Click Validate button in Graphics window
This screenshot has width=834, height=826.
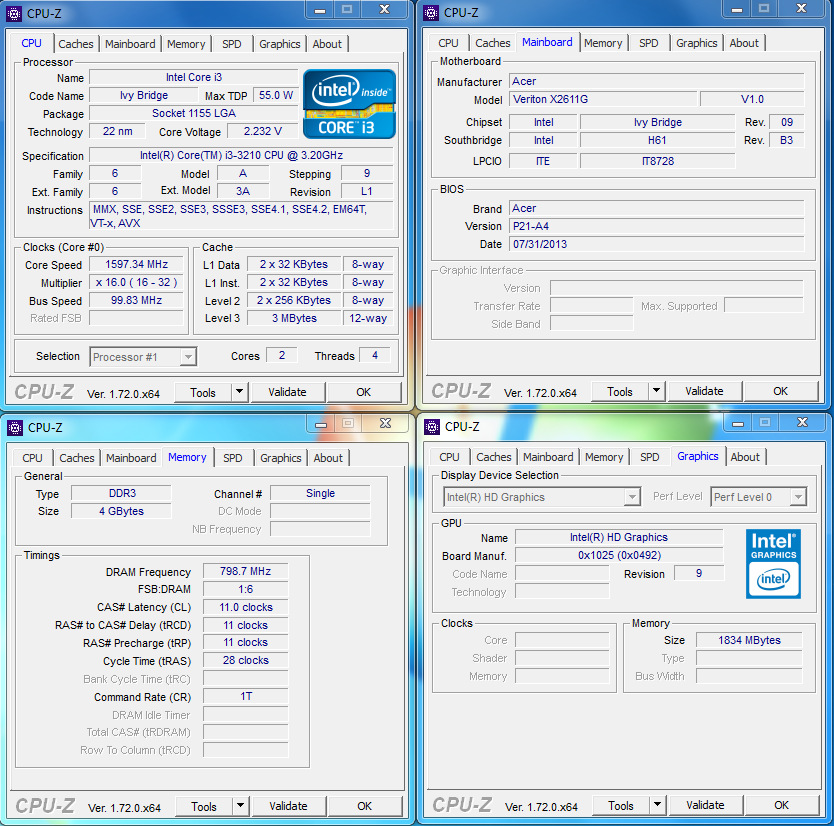pos(705,805)
